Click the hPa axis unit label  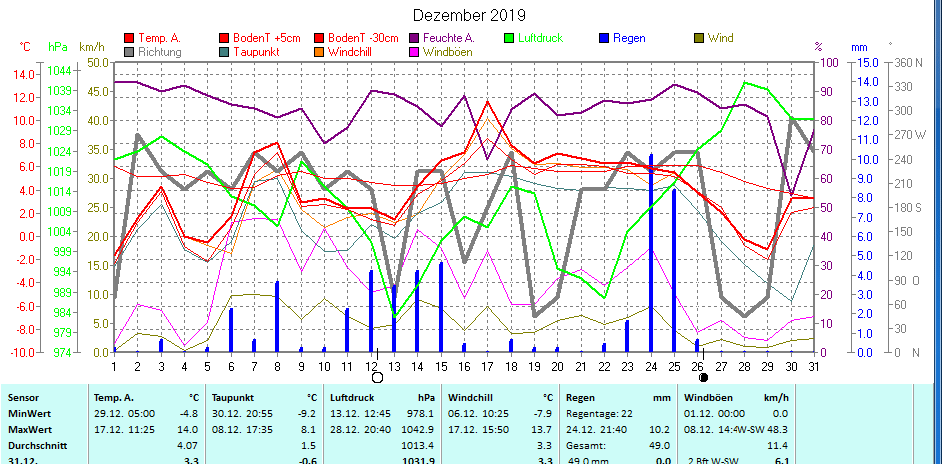coord(58,46)
